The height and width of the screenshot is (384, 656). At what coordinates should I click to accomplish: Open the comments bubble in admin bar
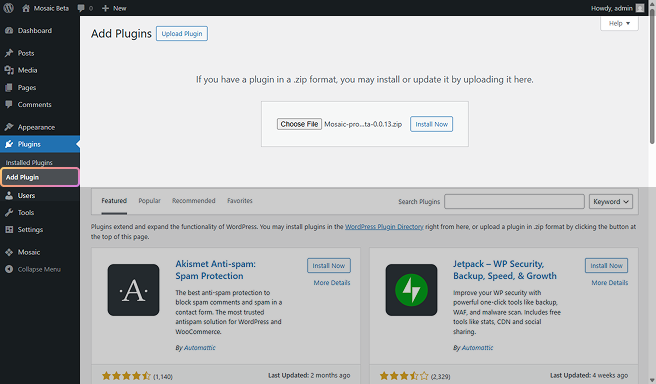tap(81, 8)
